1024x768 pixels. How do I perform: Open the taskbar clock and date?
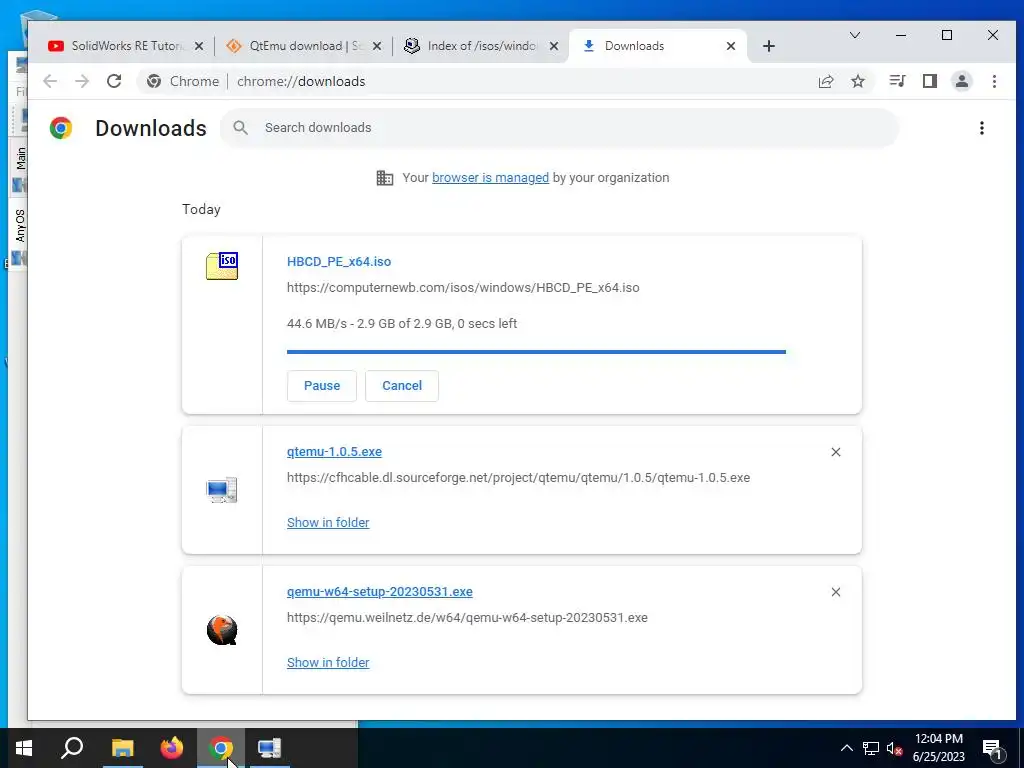tap(938, 748)
